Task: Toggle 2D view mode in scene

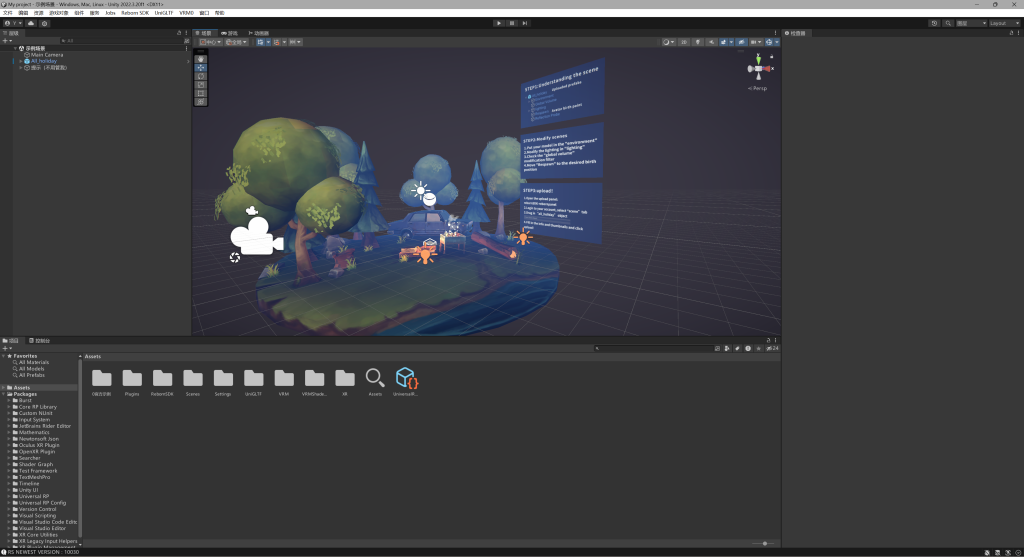Action: pos(684,42)
